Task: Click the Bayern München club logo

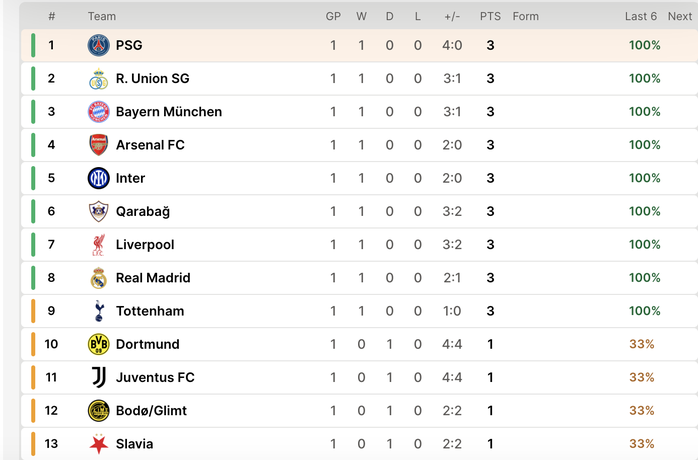Action: pyautogui.click(x=98, y=112)
